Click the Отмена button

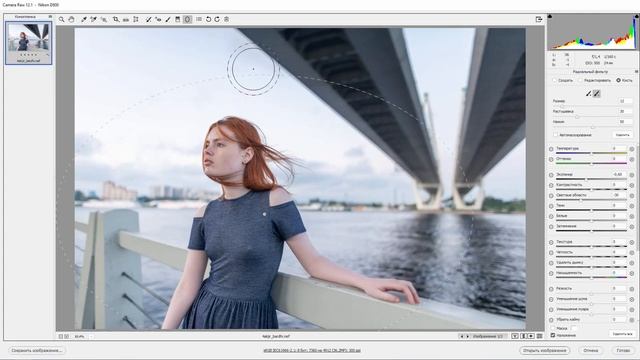point(591,350)
